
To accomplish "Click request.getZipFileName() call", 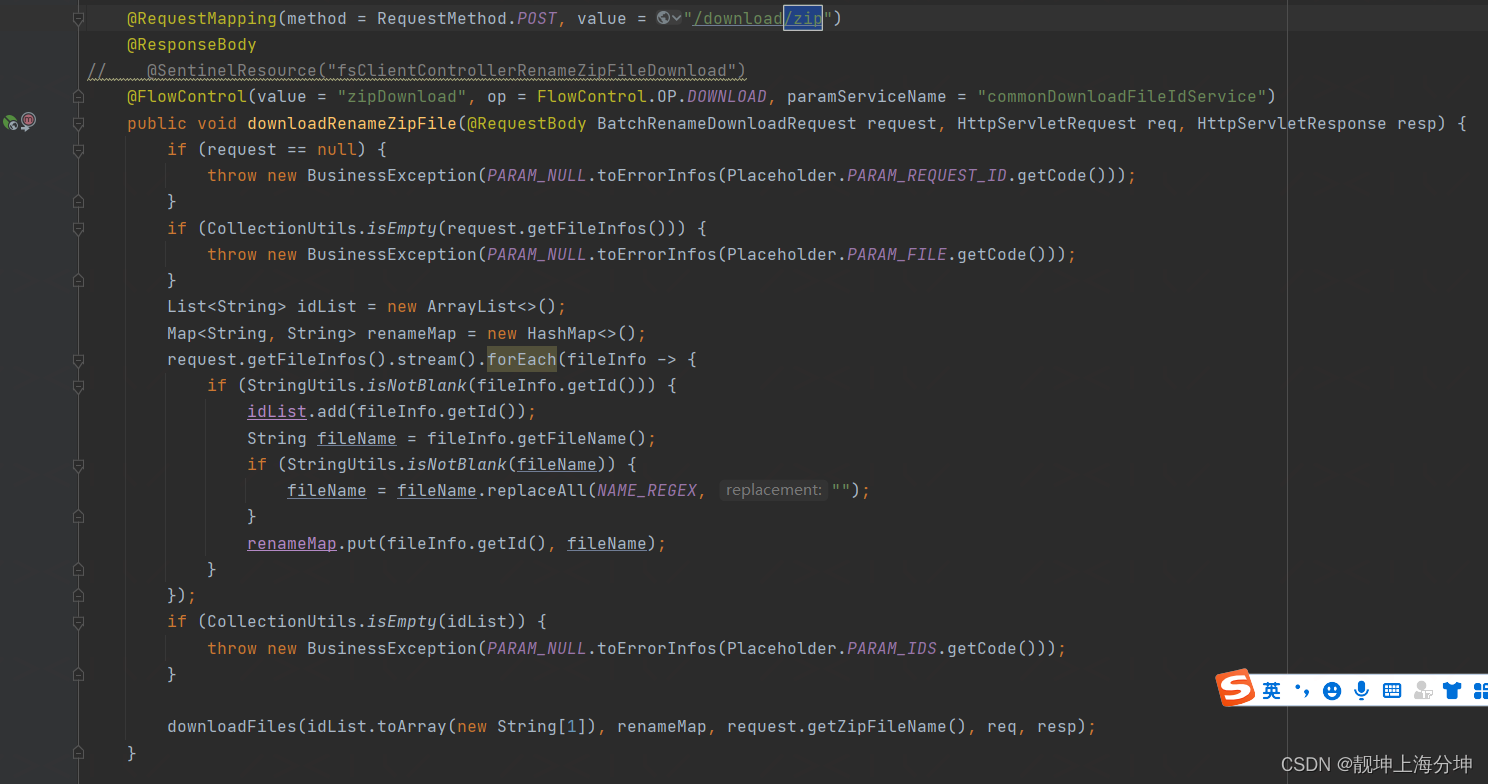I will pos(847,726).
